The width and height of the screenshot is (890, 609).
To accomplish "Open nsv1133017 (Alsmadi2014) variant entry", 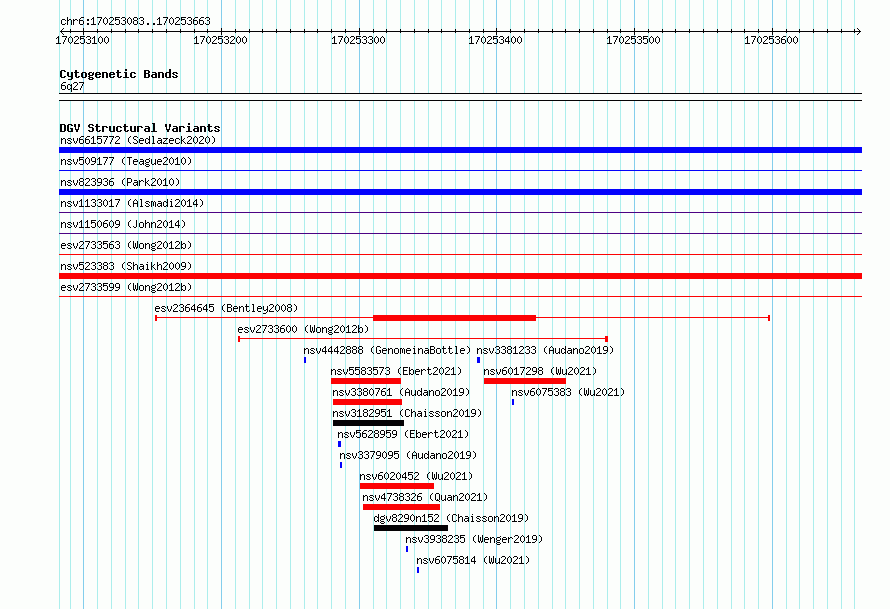I will (x=132, y=203).
